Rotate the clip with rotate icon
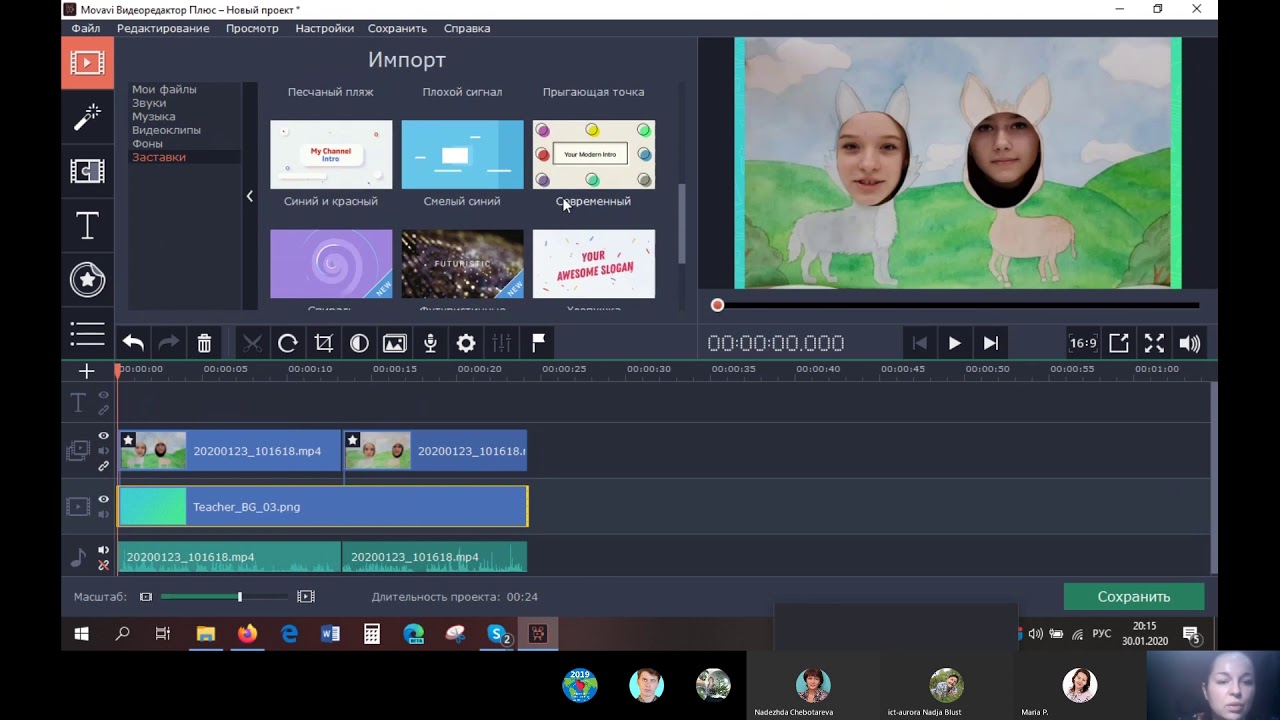This screenshot has height=720, width=1280. point(288,343)
